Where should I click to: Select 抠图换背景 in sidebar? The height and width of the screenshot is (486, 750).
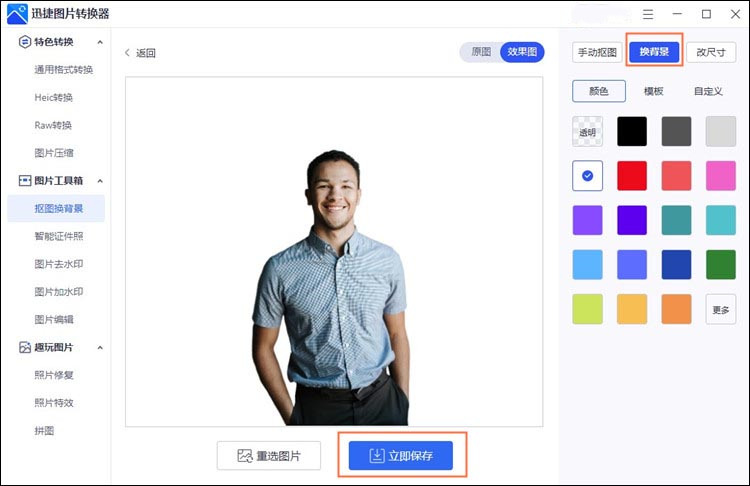click(x=56, y=209)
